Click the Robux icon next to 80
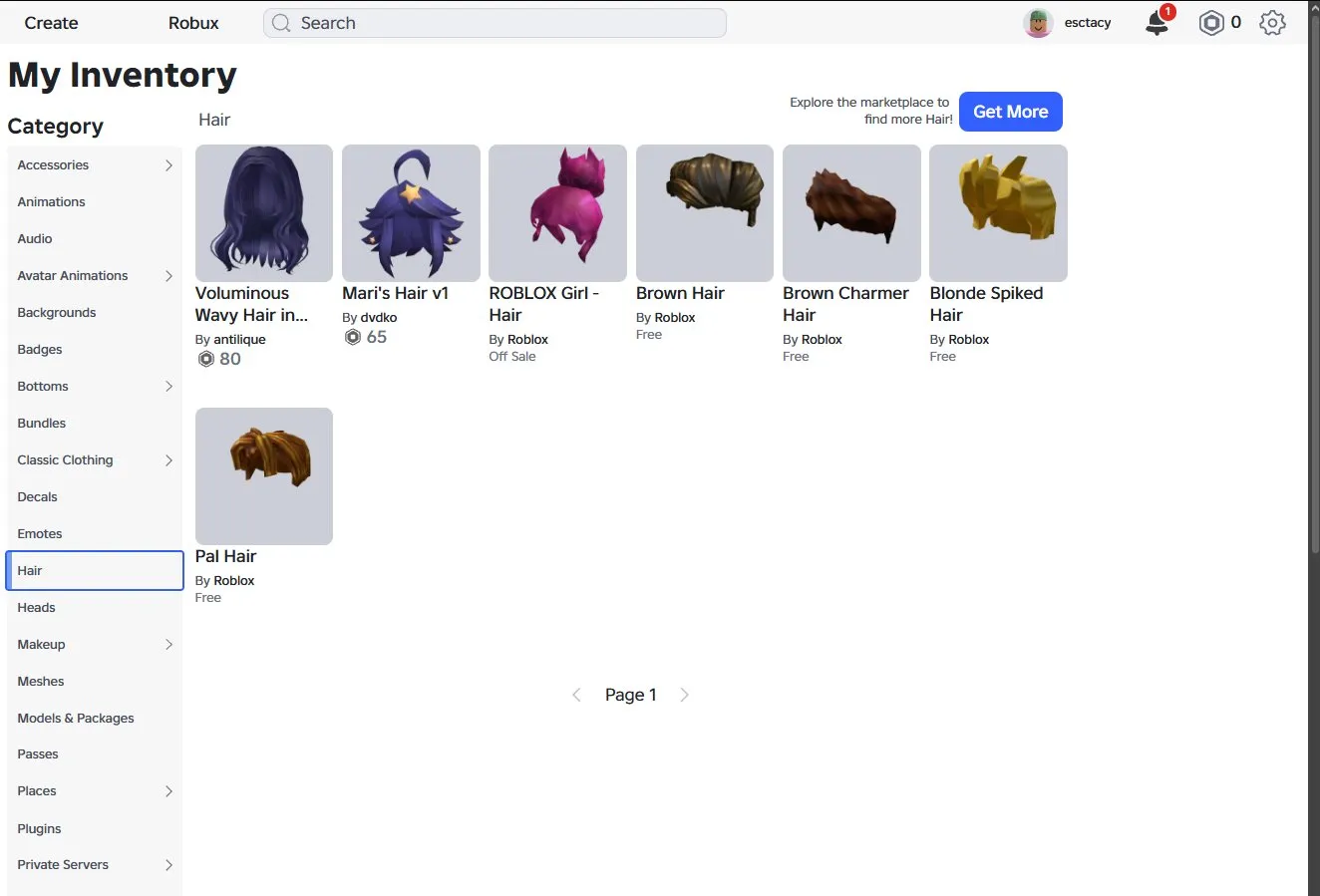This screenshot has height=896, width=1320. [x=205, y=359]
